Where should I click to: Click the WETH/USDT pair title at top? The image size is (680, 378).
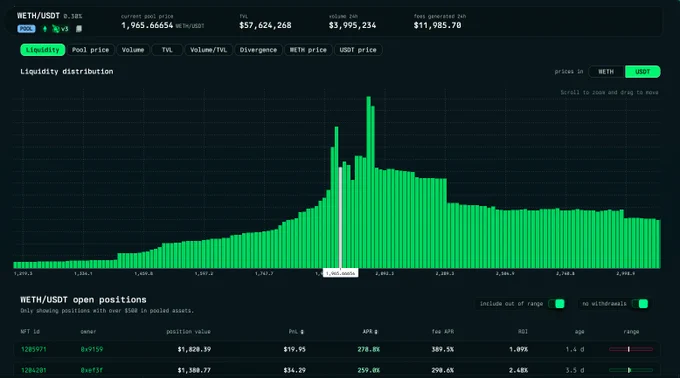click(38, 16)
